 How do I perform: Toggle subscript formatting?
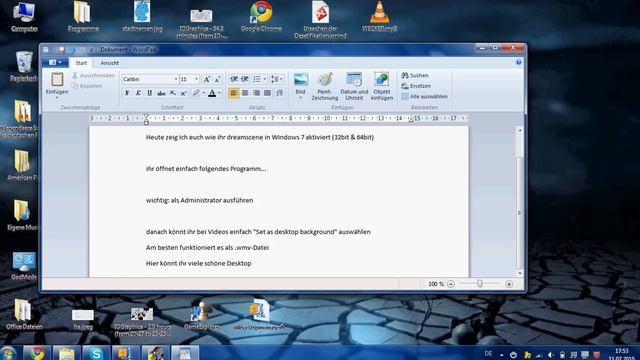coord(173,93)
